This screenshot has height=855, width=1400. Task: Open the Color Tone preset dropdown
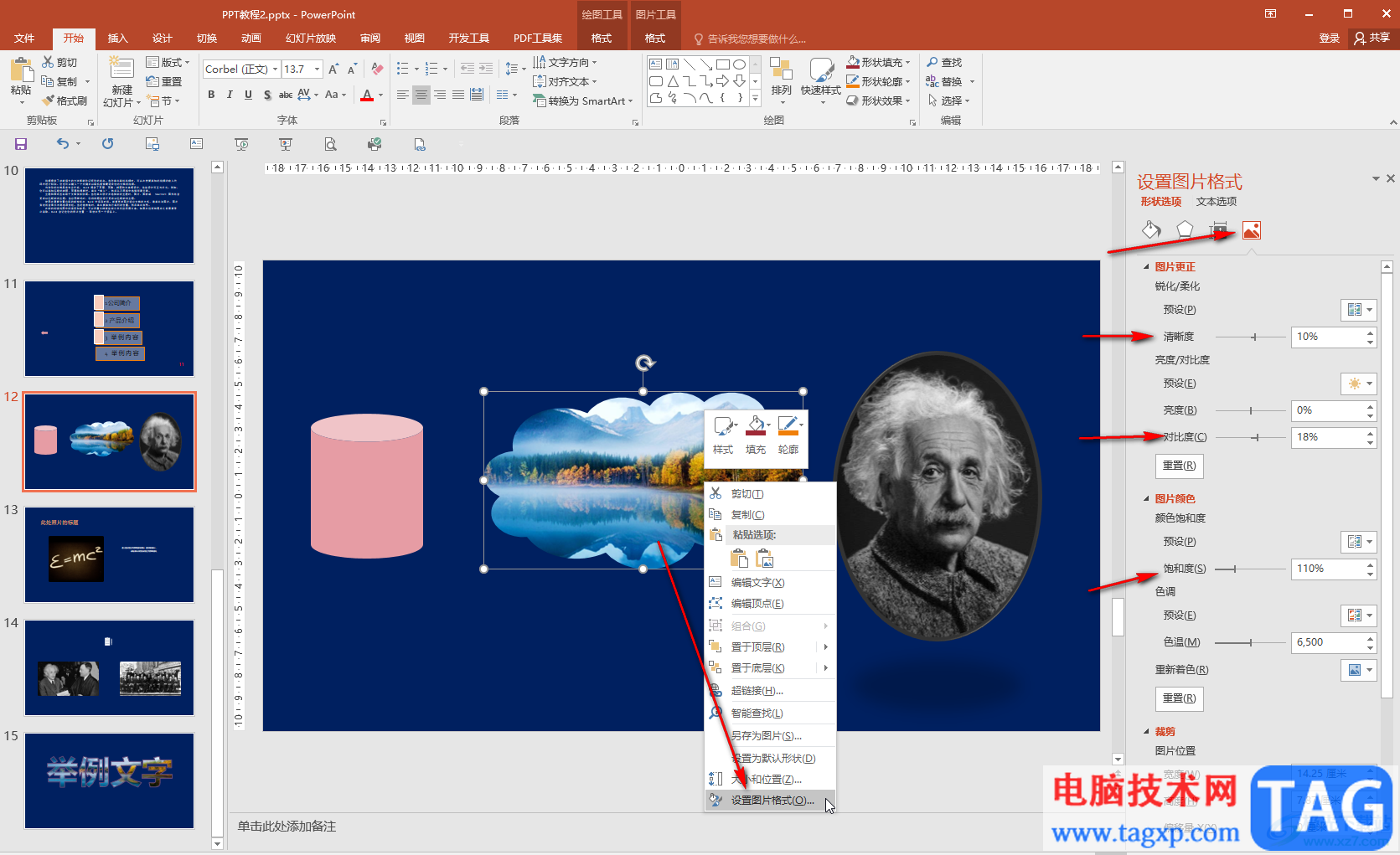click(1359, 615)
